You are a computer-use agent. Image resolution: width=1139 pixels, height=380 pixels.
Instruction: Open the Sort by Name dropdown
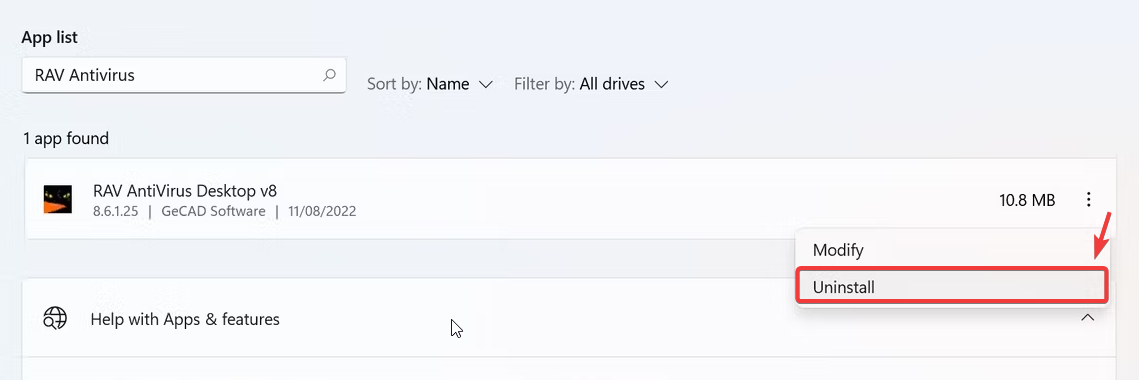[x=430, y=84]
